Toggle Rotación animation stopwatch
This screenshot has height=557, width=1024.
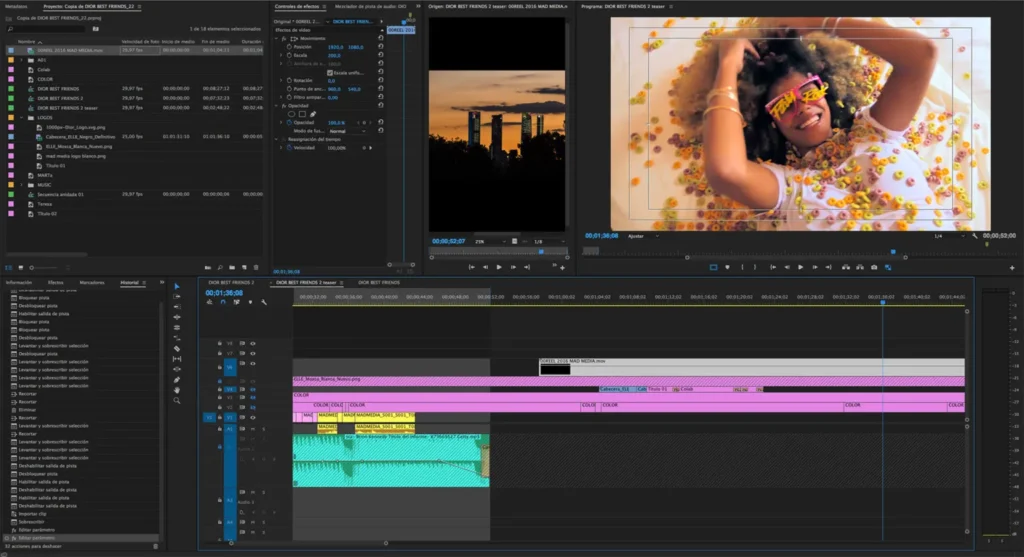tap(289, 80)
